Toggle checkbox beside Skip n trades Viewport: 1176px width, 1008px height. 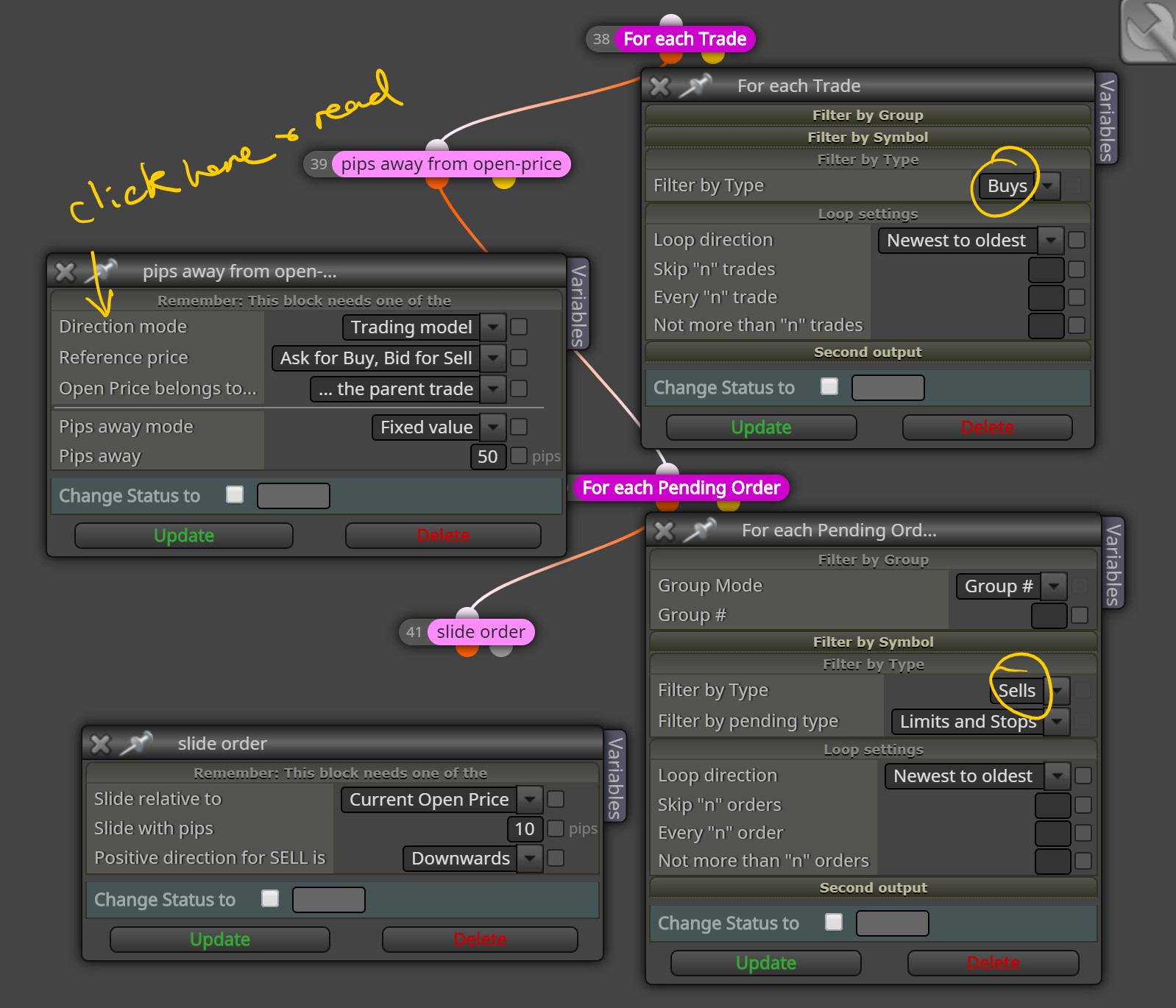[1077, 269]
